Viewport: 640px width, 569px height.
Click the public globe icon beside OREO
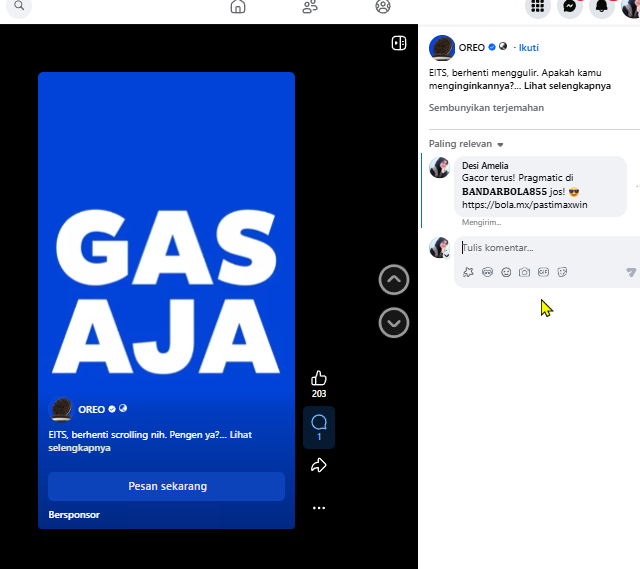[x=503, y=47]
